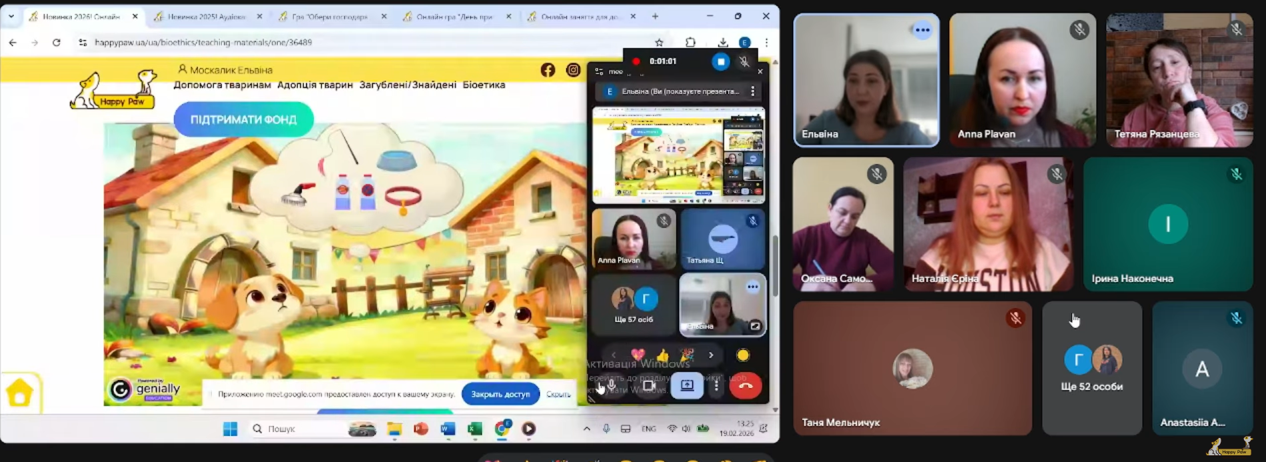Screen dimensions: 1266x462
Task: Open the Instagram icon link in header
Action: 573,70
